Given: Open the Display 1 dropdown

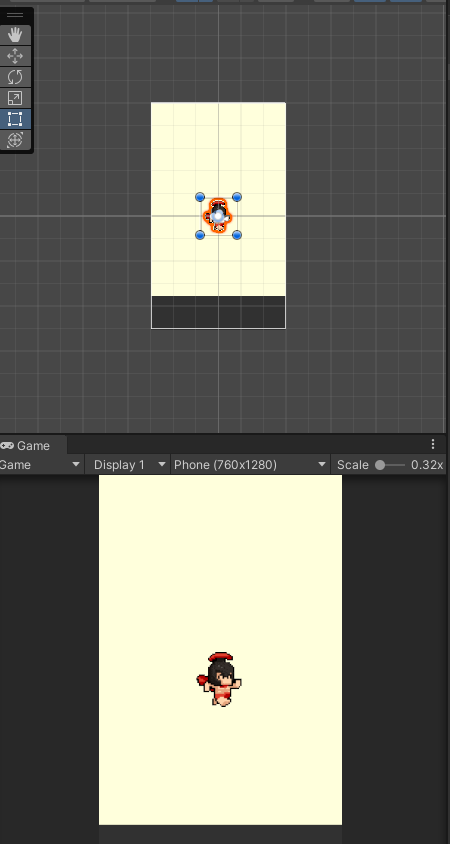Looking at the screenshot, I should 128,465.
